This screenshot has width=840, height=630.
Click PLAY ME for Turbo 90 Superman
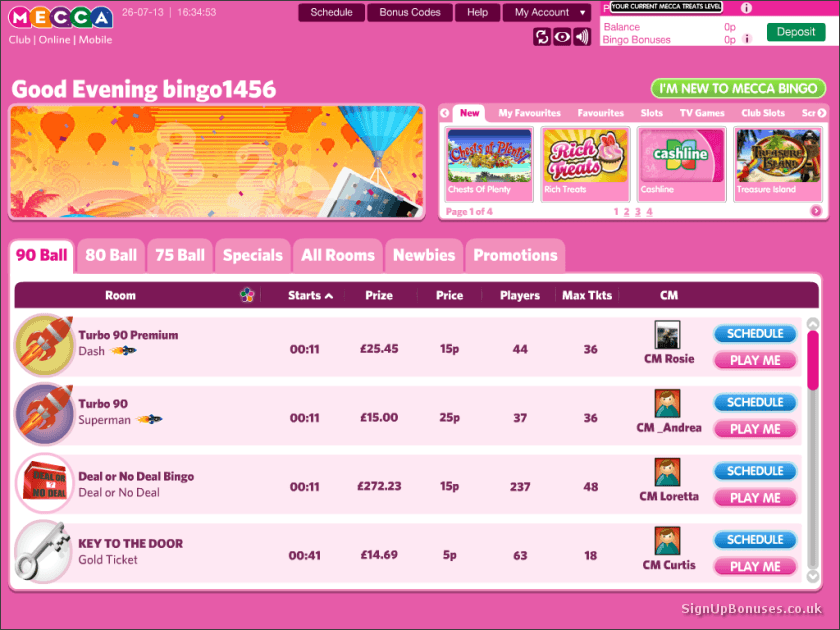[x=755, y=429]
